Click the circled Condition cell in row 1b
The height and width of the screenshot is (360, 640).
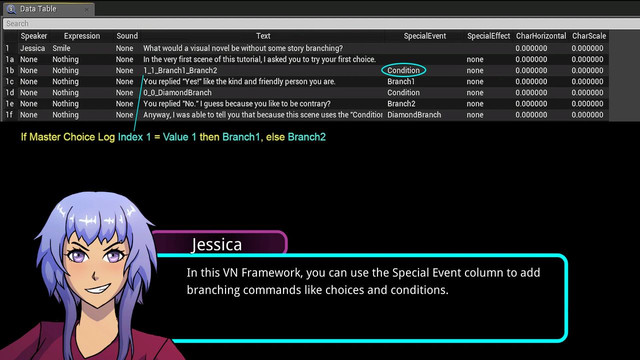pos(403,70)
